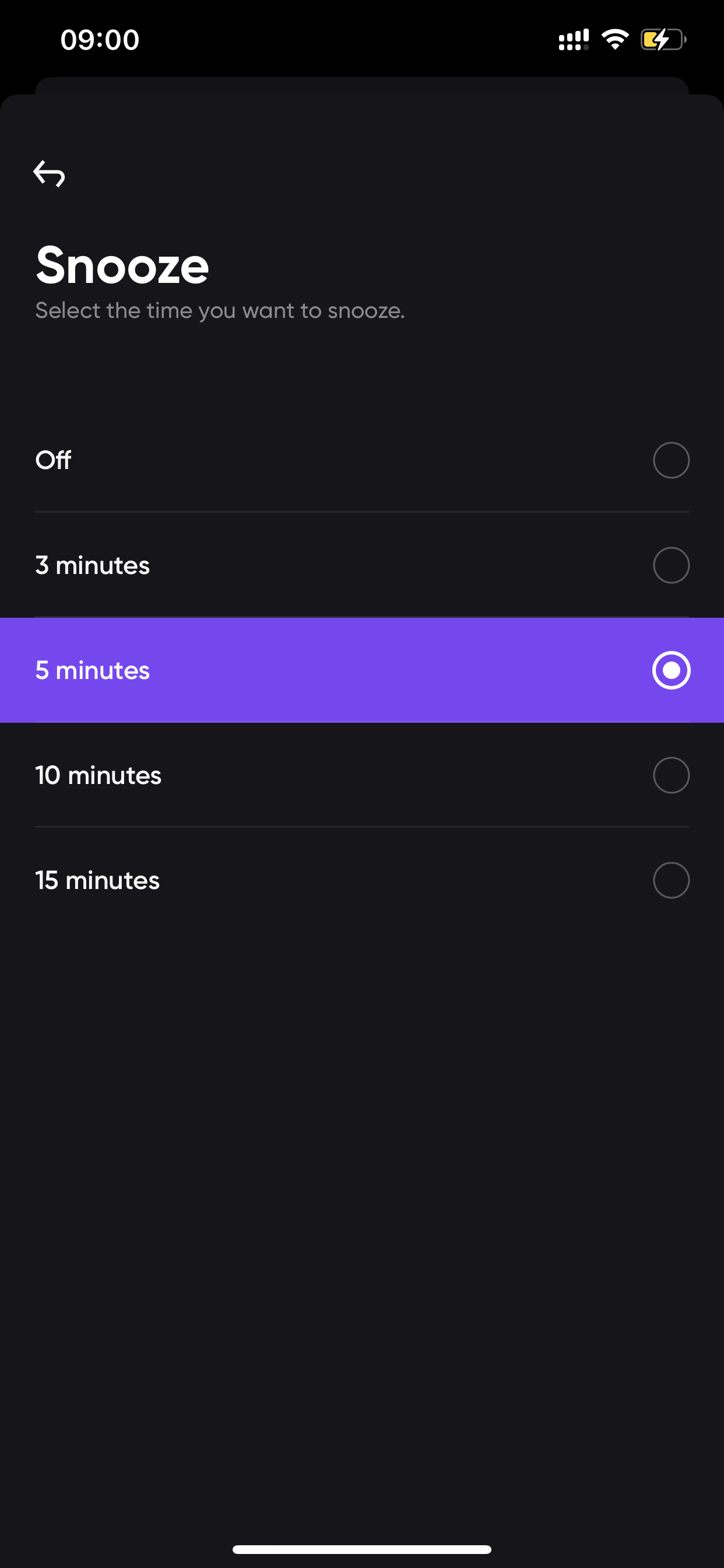Tap the 09:00 clock in status bar
The image size is (724, 1568).
tap(100, 40)
